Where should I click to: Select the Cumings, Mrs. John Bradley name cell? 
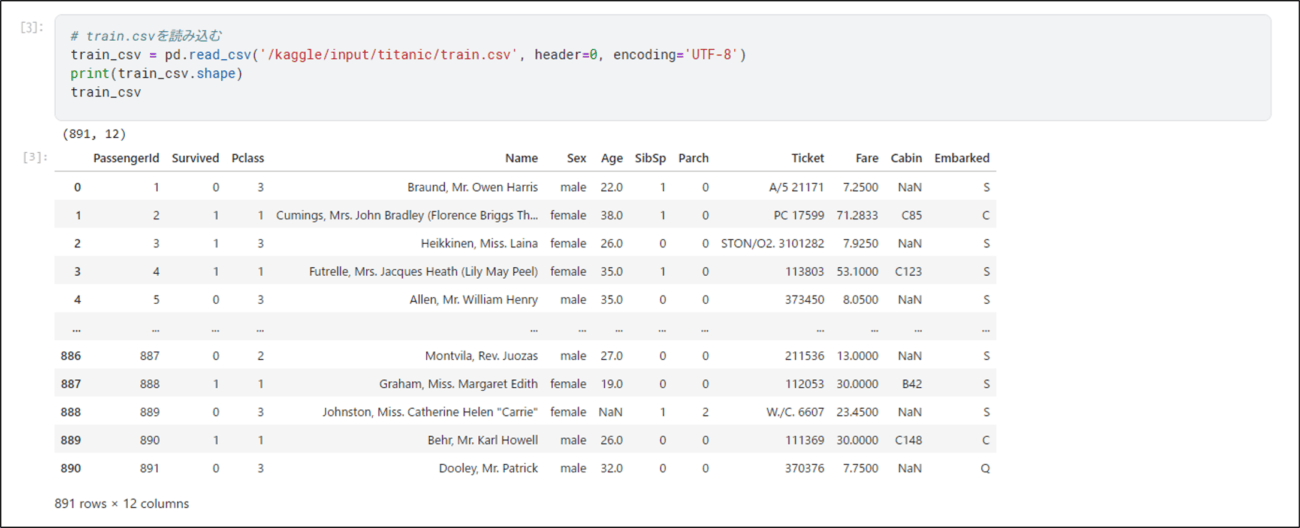point(407,215)
